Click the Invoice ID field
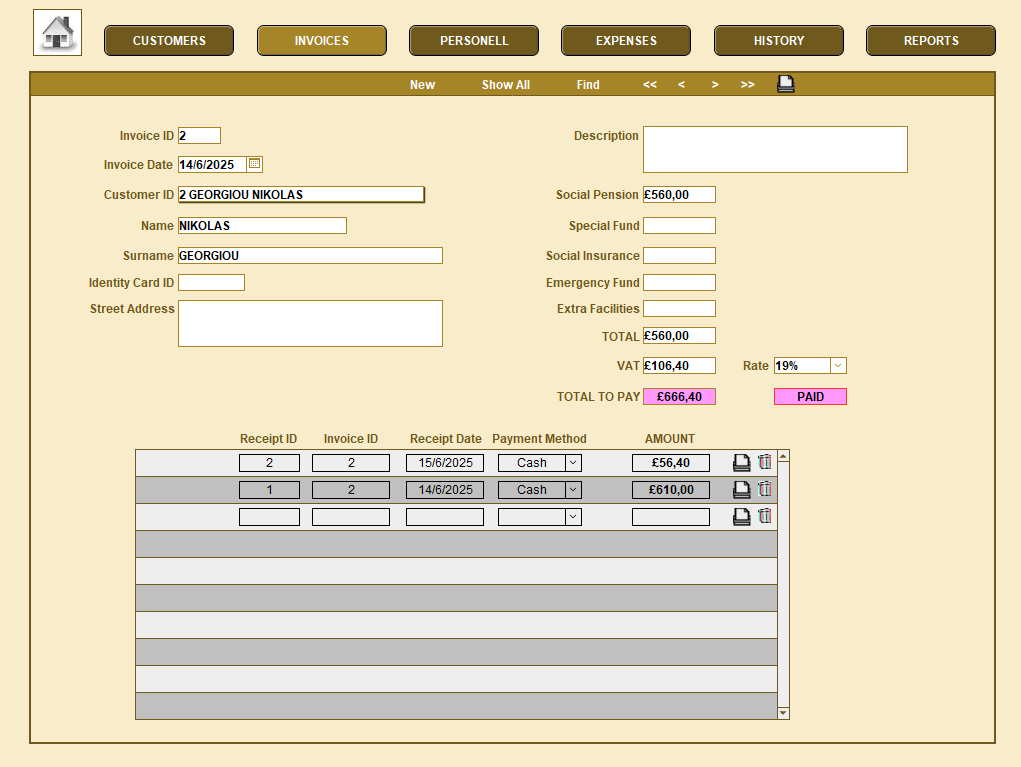1021x767 pixels. pos(199,135)
